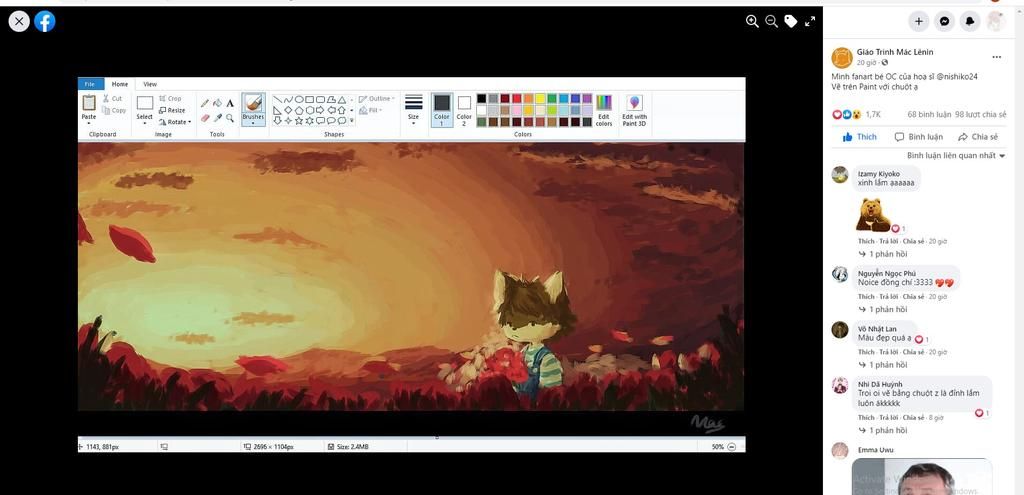Screen dimensions: 1024x495
Task: Zoom in on the photo
Action: click(x=752, y=22)
